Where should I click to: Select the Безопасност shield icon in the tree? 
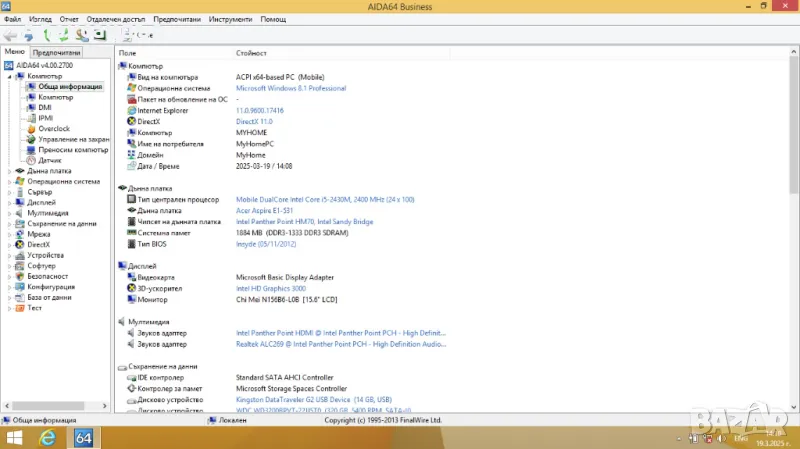click(x=21, y=276)
